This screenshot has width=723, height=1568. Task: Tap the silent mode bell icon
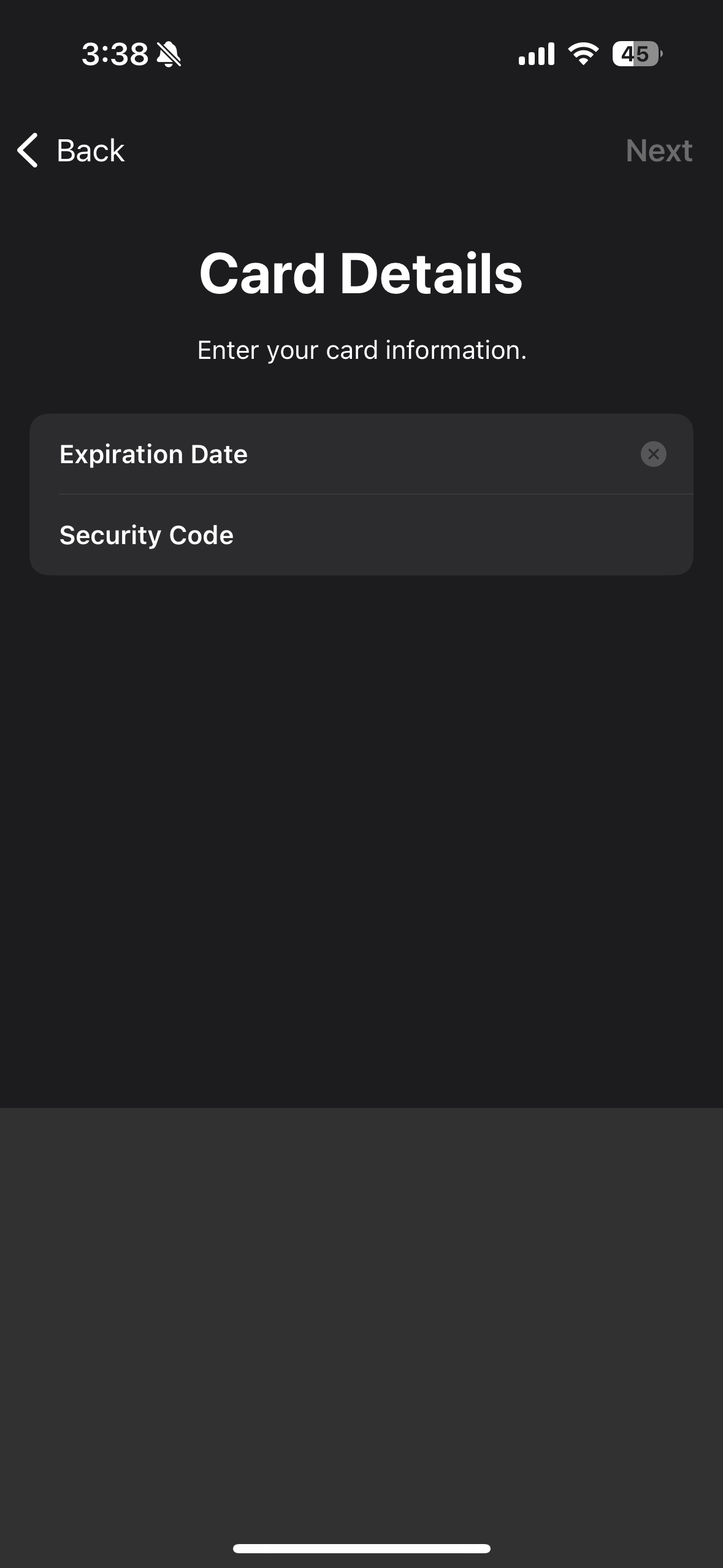[169, 54]
